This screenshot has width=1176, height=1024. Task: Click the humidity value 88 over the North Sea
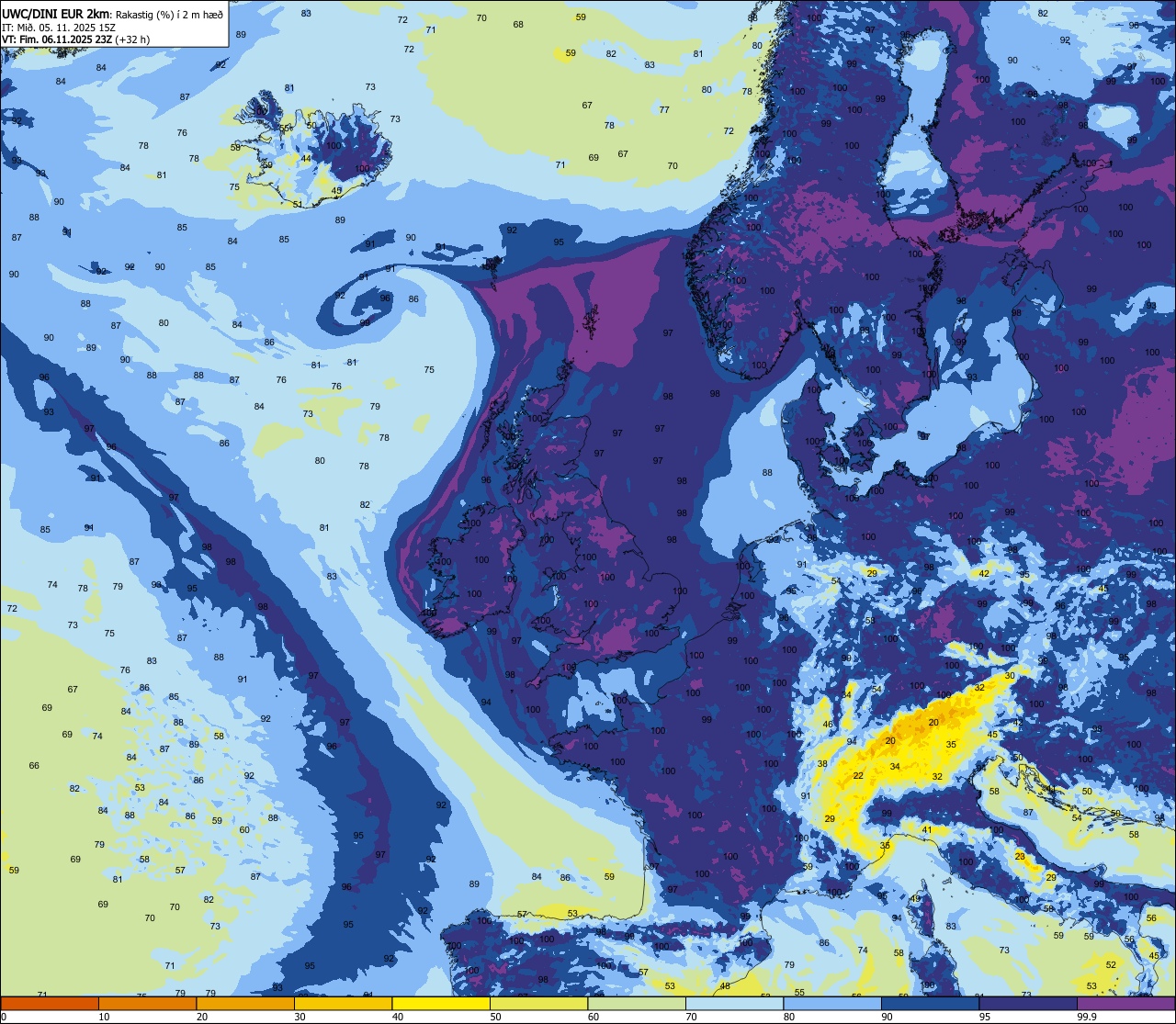(767, 473)
